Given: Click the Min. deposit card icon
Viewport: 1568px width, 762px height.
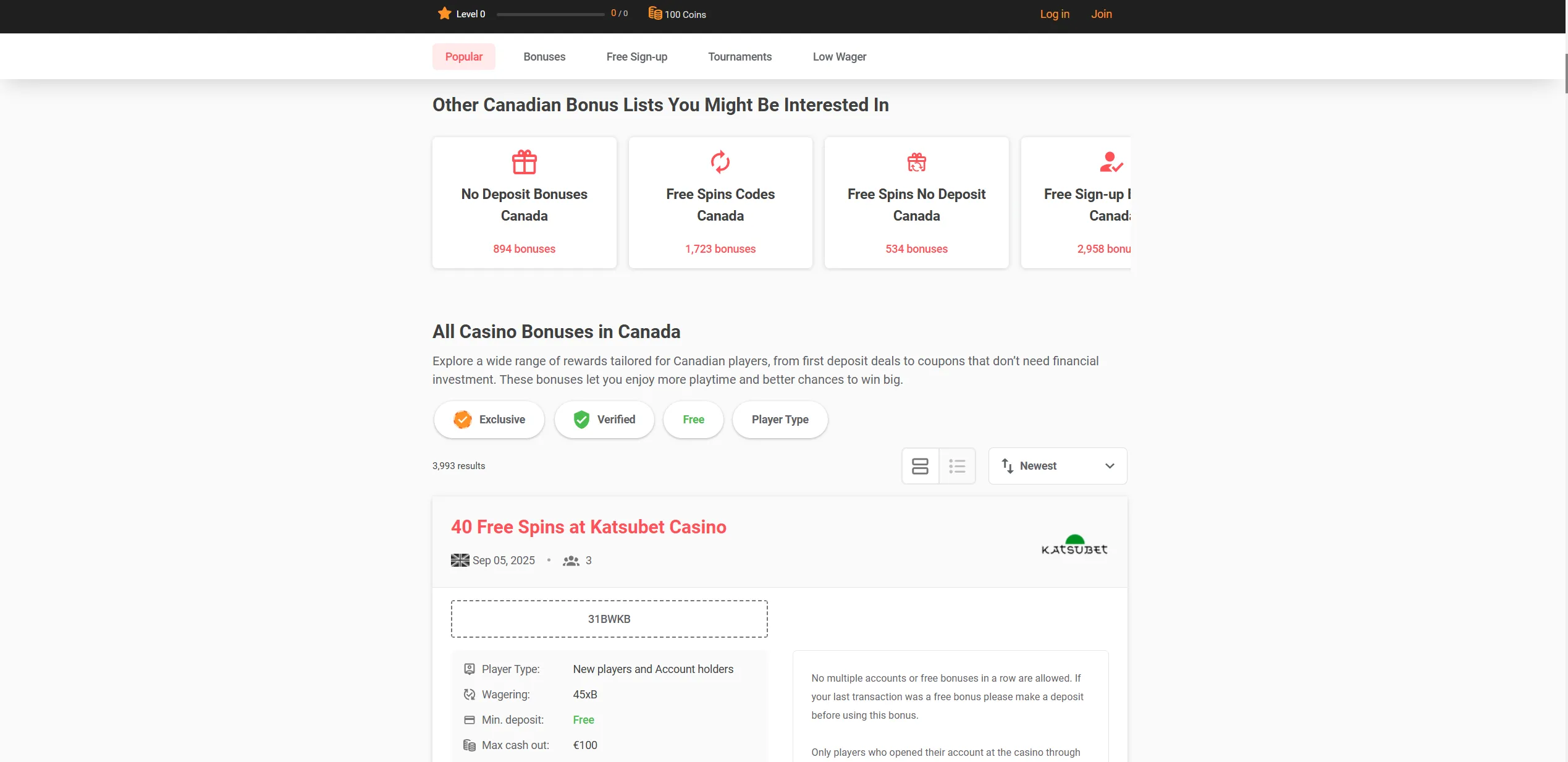Looking at the screenshot, I should (x=470, y=720).
